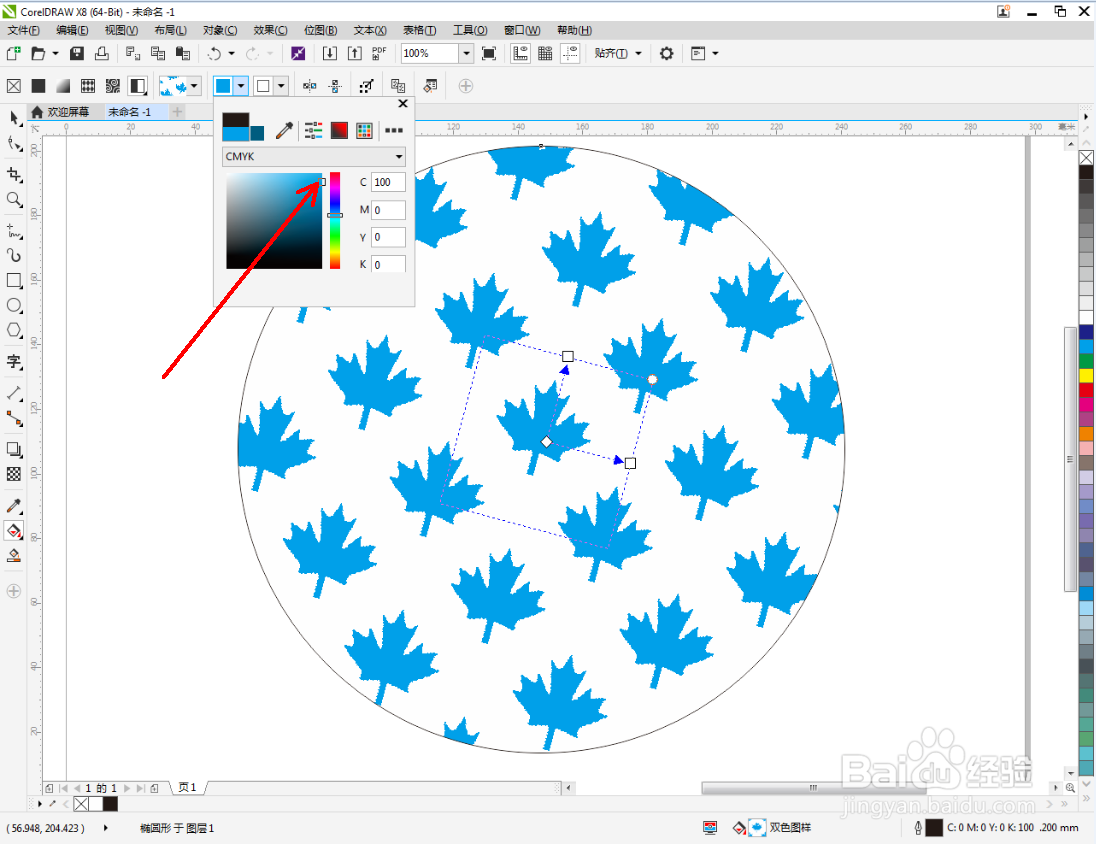1096x844 pixels.
Task: Show color sliders in color popup
Action: coord(313,130)
